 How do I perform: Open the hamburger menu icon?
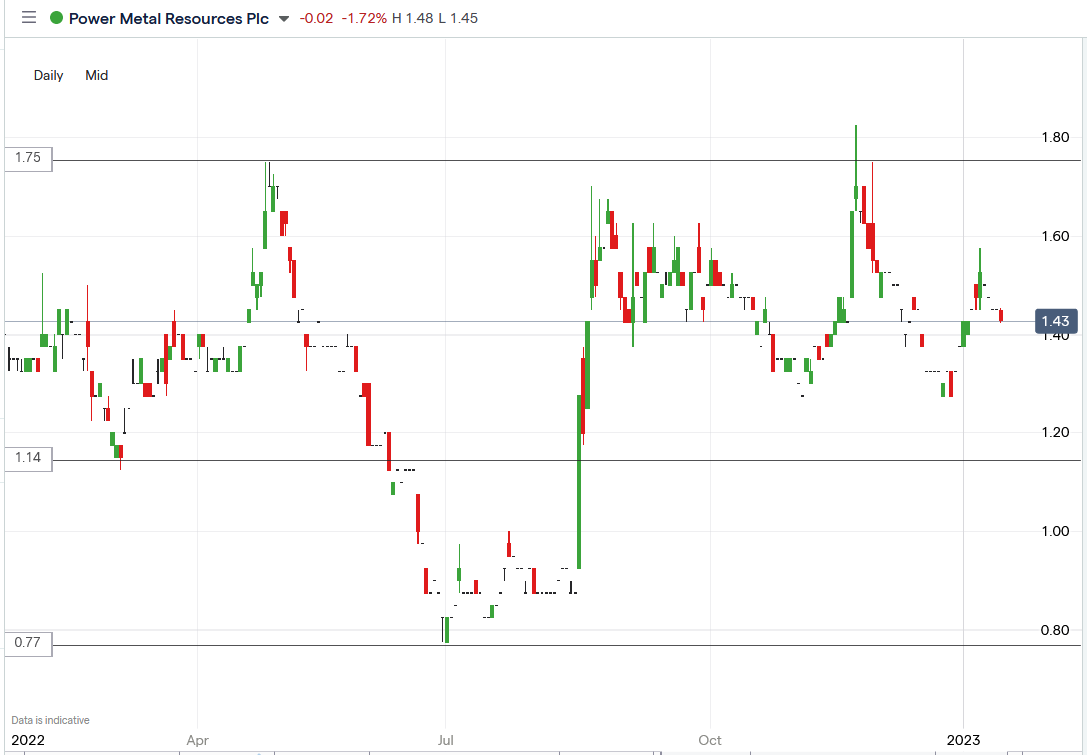[28, 17]
